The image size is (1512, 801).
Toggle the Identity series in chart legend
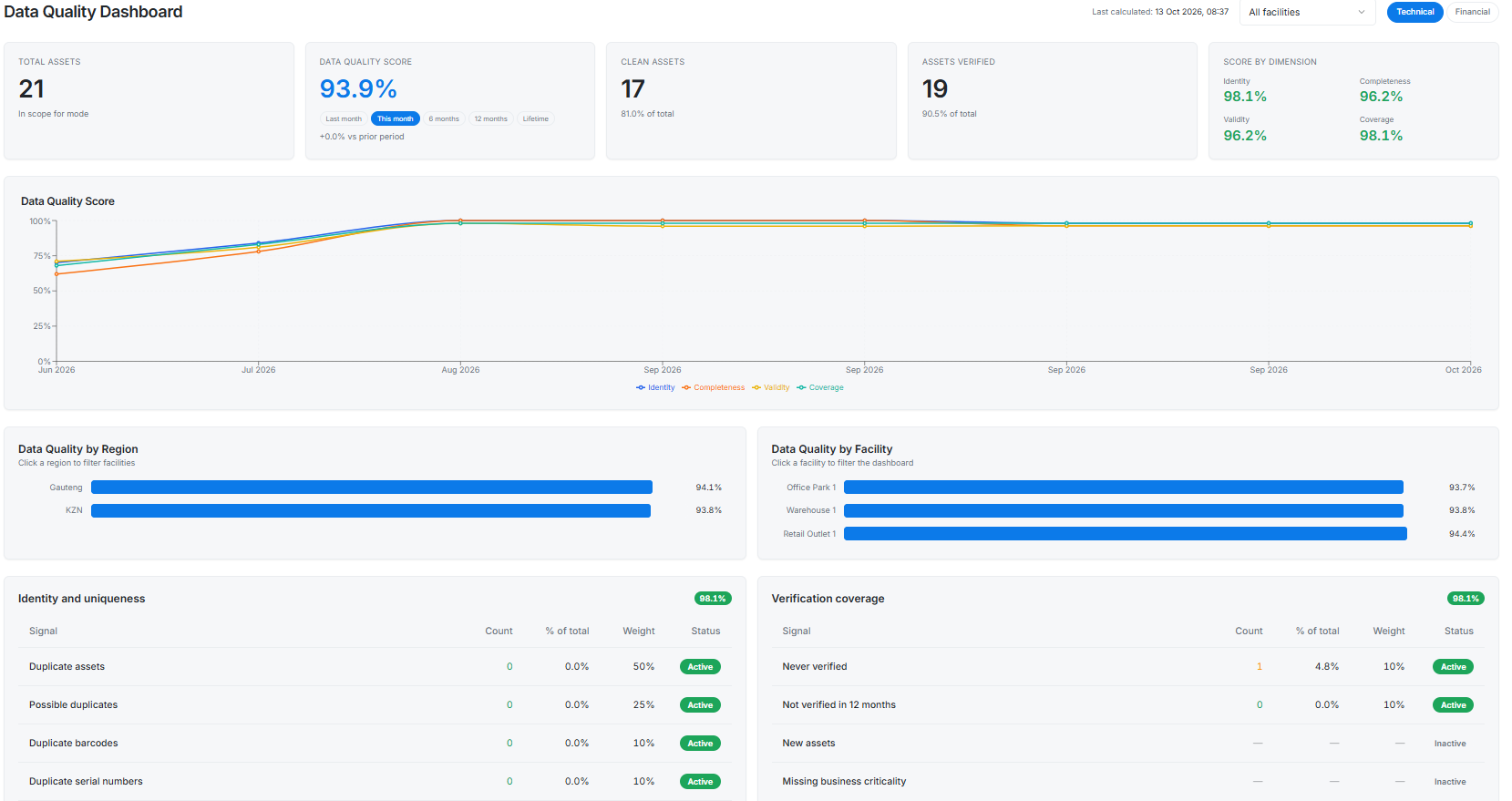655,387
